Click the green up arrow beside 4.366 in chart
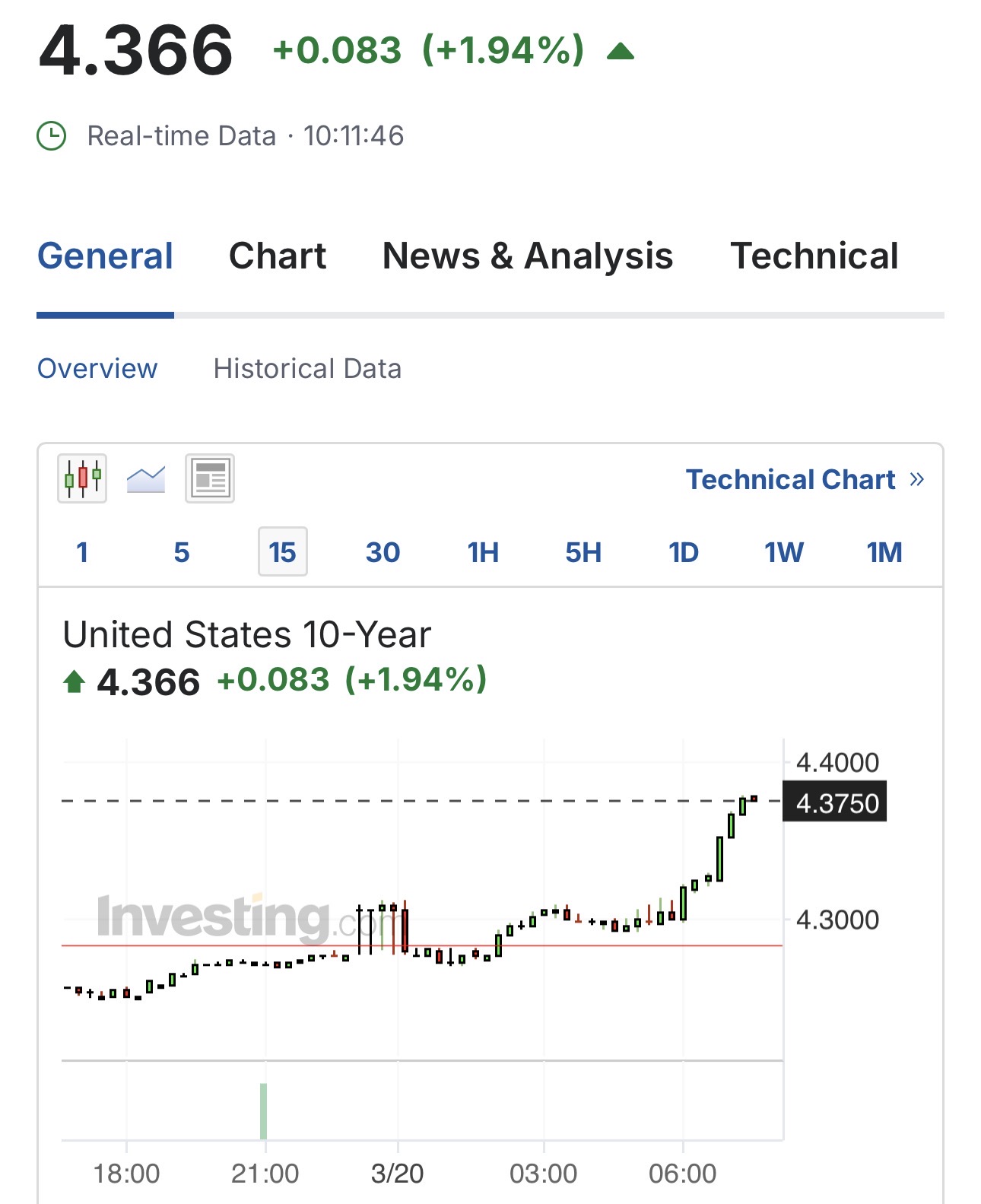981x1204 pixels. tap(74, 681)
